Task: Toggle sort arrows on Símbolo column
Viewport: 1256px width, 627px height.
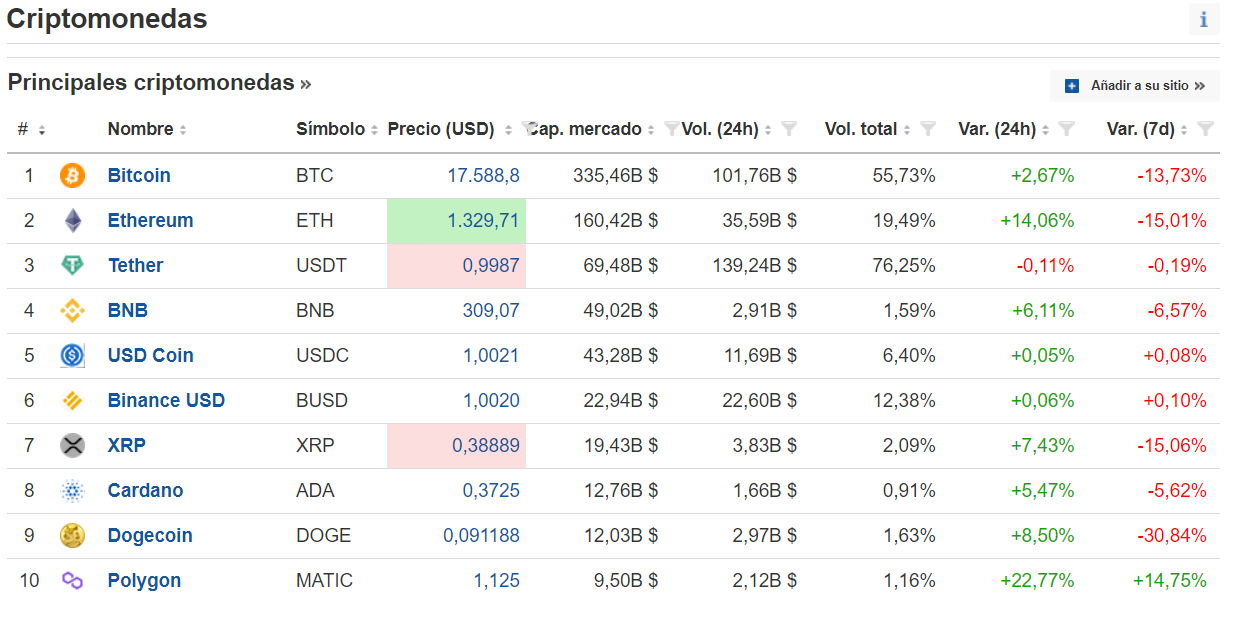Action: [x=374, y=130]
